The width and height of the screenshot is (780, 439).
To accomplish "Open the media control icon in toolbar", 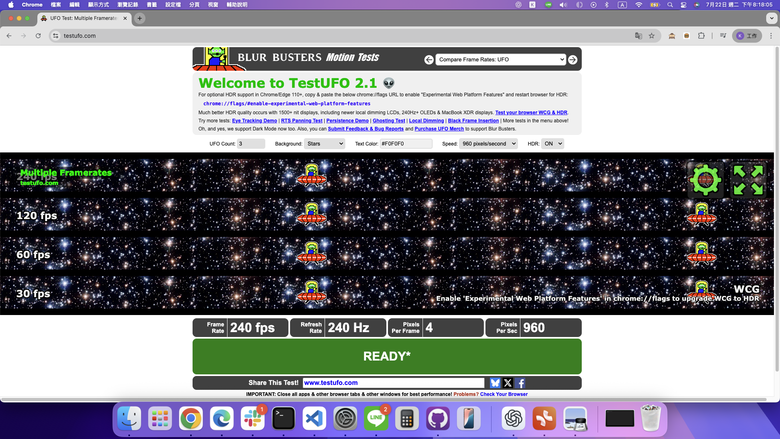I will [x=723, y=36].
